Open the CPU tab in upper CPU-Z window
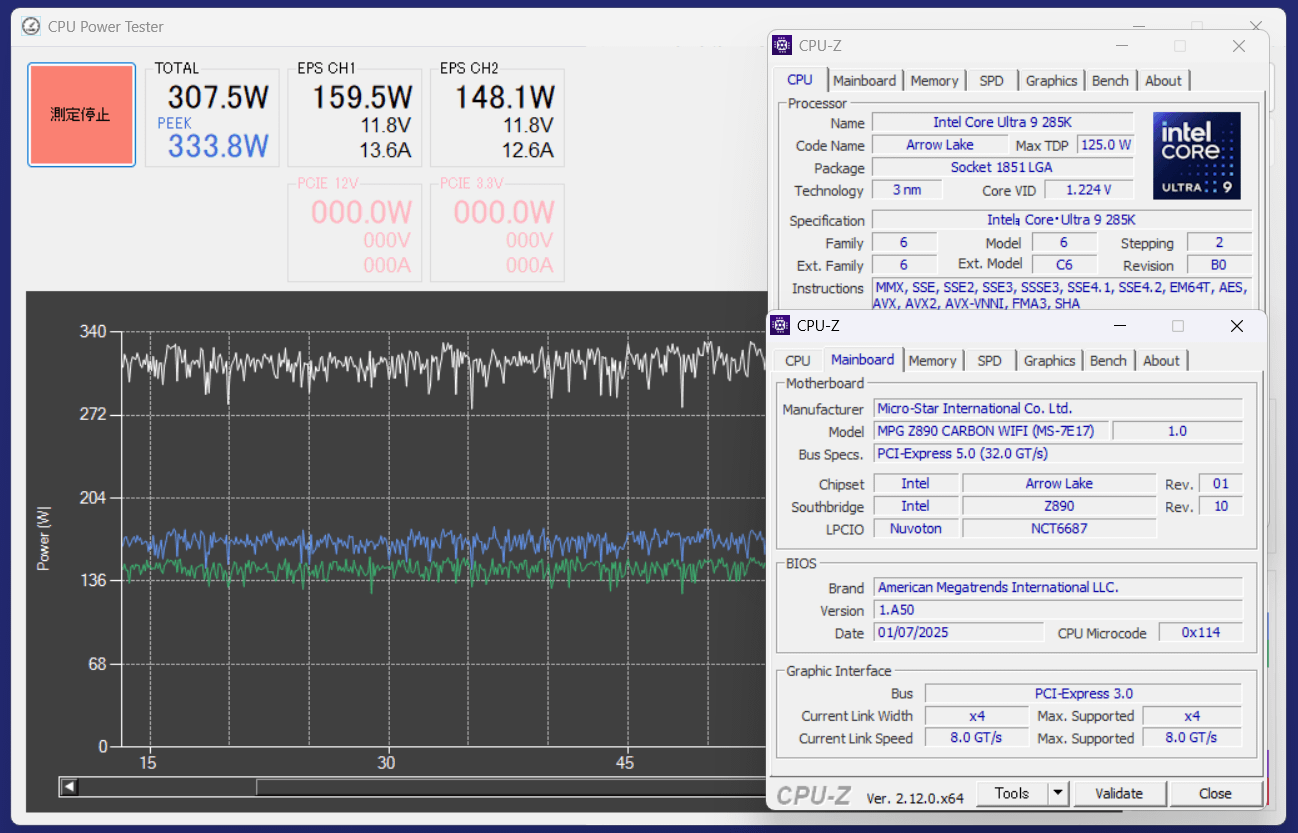 [800, 80]
